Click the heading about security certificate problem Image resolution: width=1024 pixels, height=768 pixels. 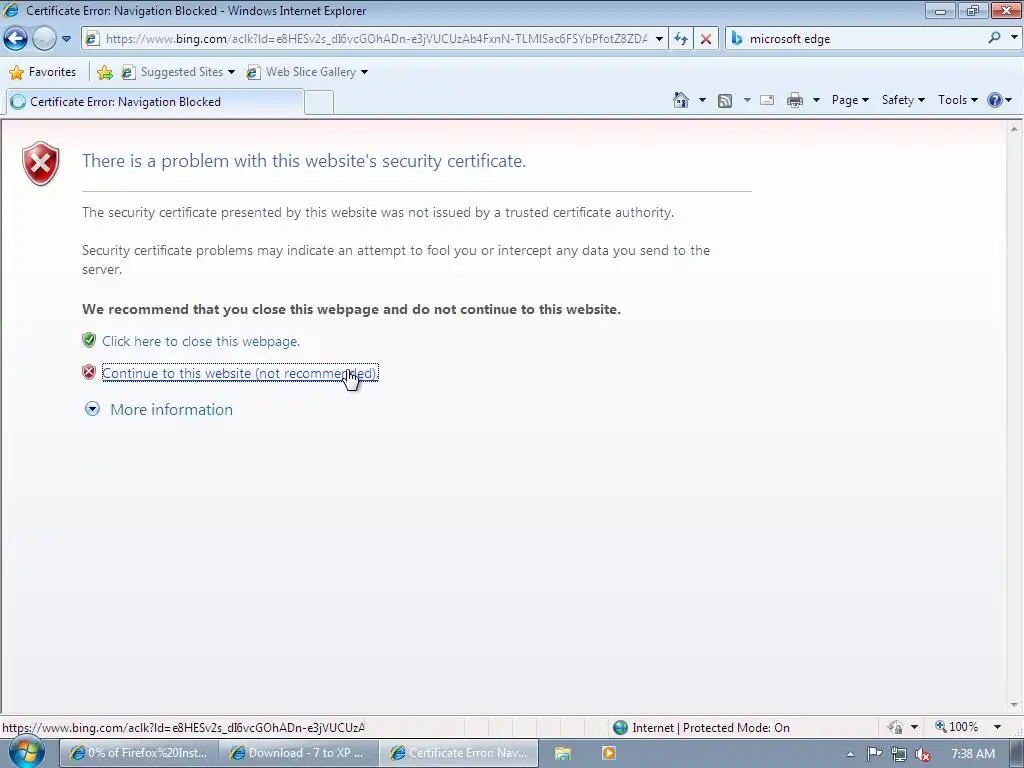click(x=304, y=161)
